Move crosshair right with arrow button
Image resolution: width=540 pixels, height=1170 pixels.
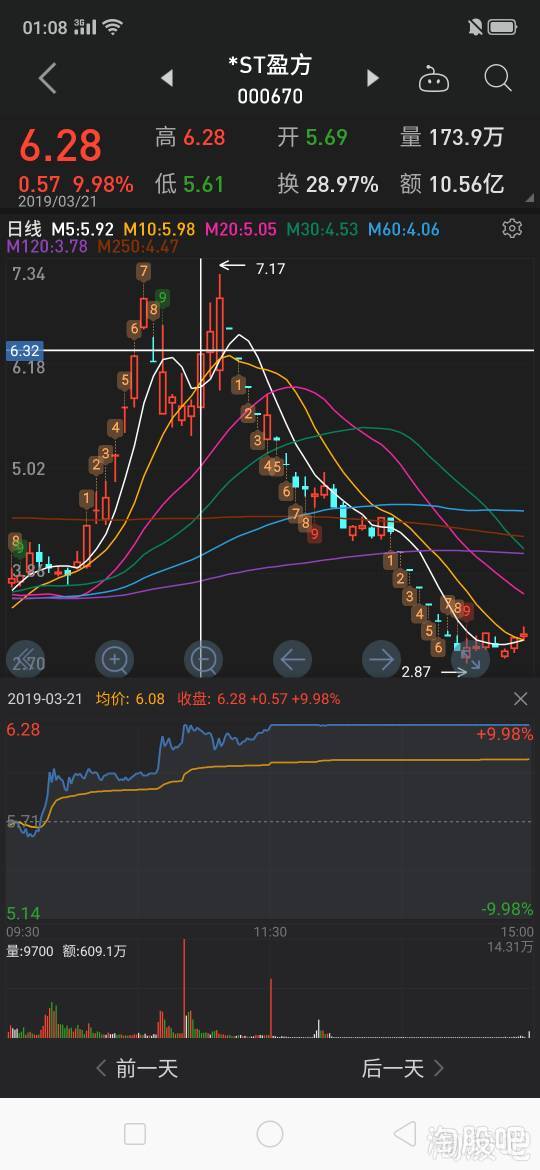click(x=381, y=660)
